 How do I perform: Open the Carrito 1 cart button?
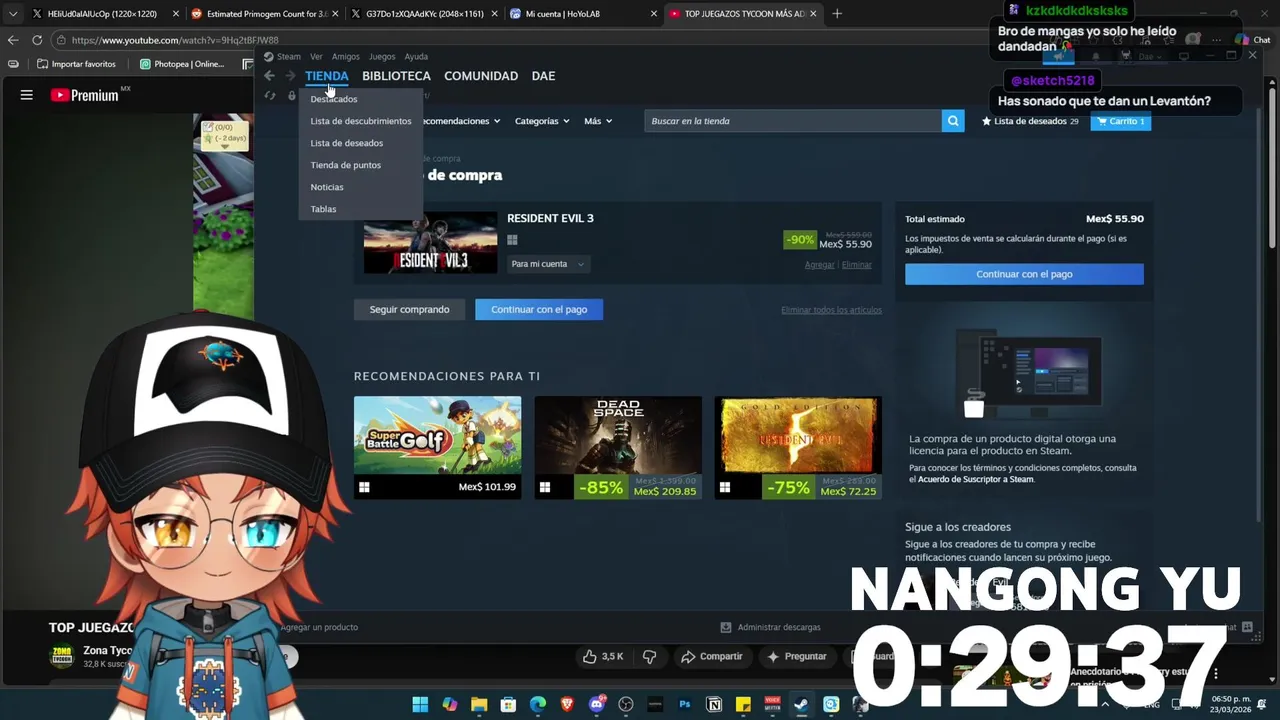[1121, 121]
